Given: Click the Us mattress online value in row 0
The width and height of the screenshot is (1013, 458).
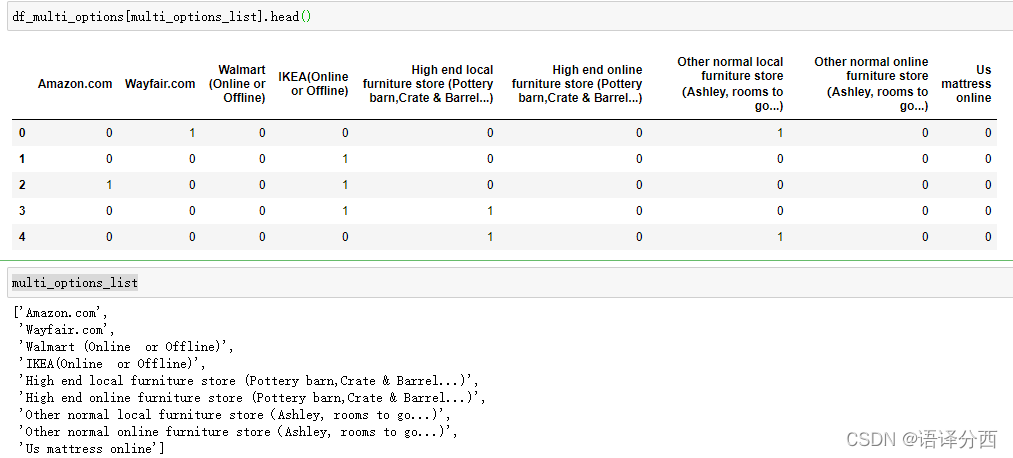Looking at the screenshot, I should click(x=988, y=133).
